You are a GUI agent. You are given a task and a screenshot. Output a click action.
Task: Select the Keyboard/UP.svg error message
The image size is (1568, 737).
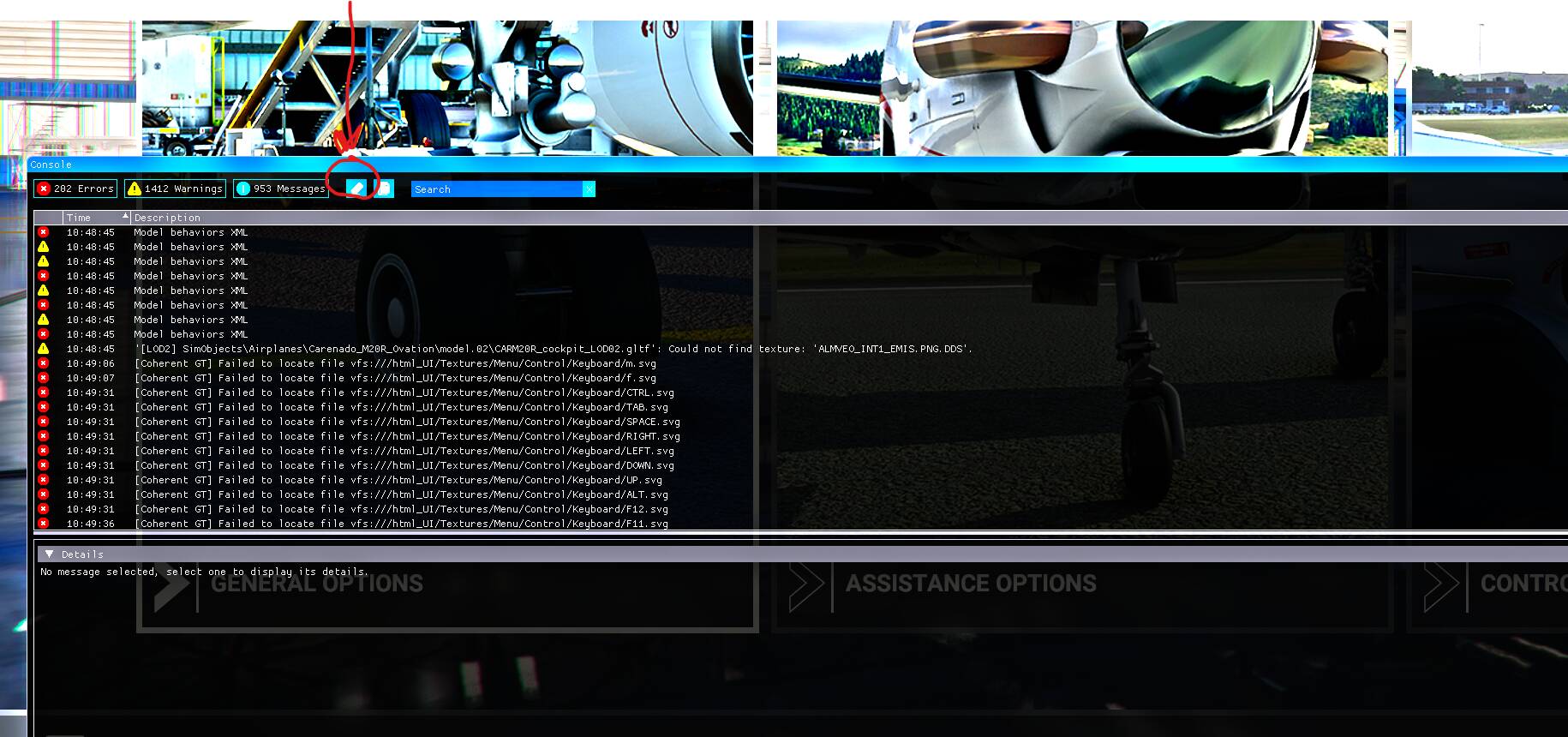[x=398, y=480]
